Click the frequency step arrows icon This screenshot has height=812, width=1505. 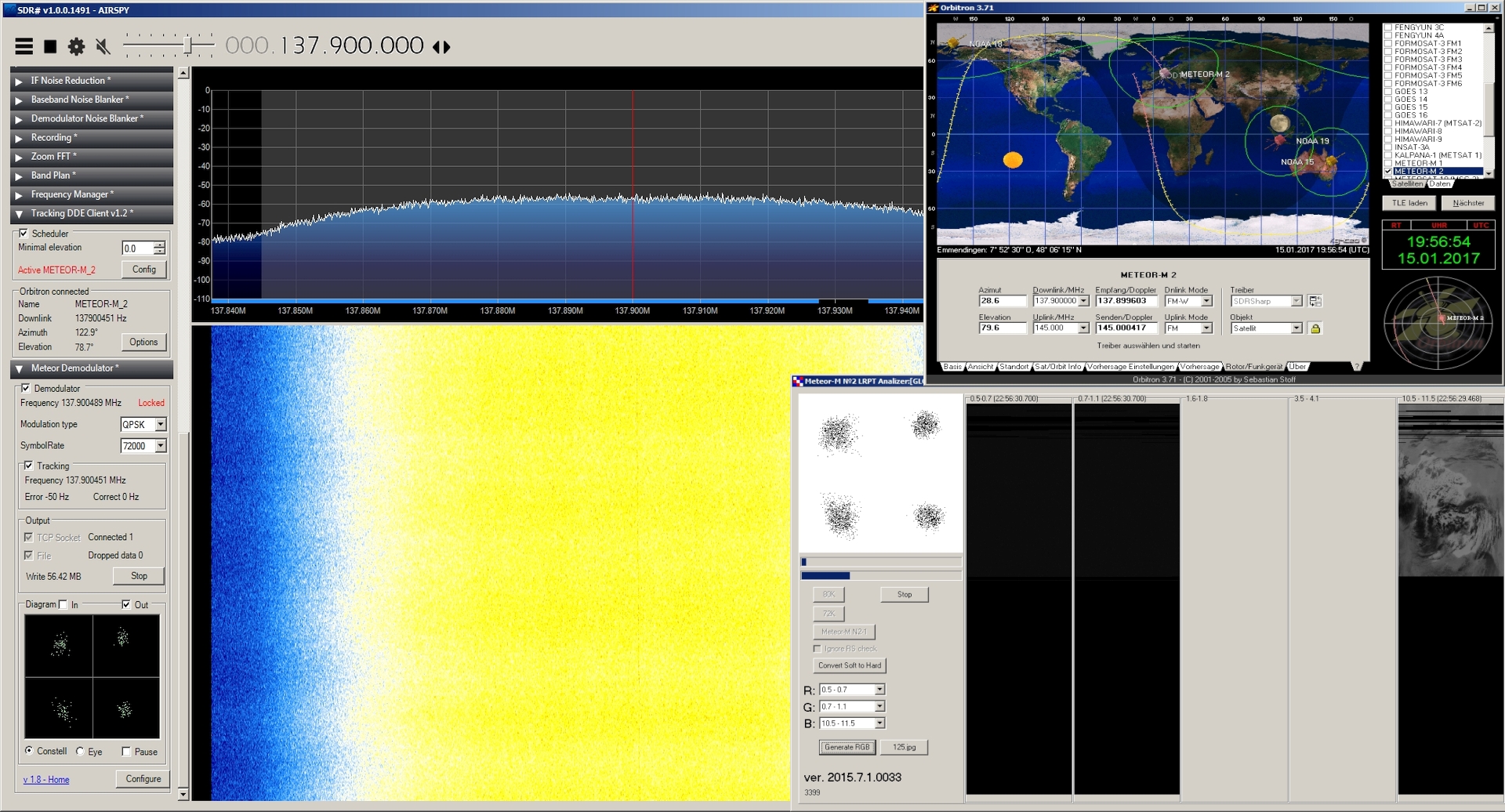coord(442,47)
